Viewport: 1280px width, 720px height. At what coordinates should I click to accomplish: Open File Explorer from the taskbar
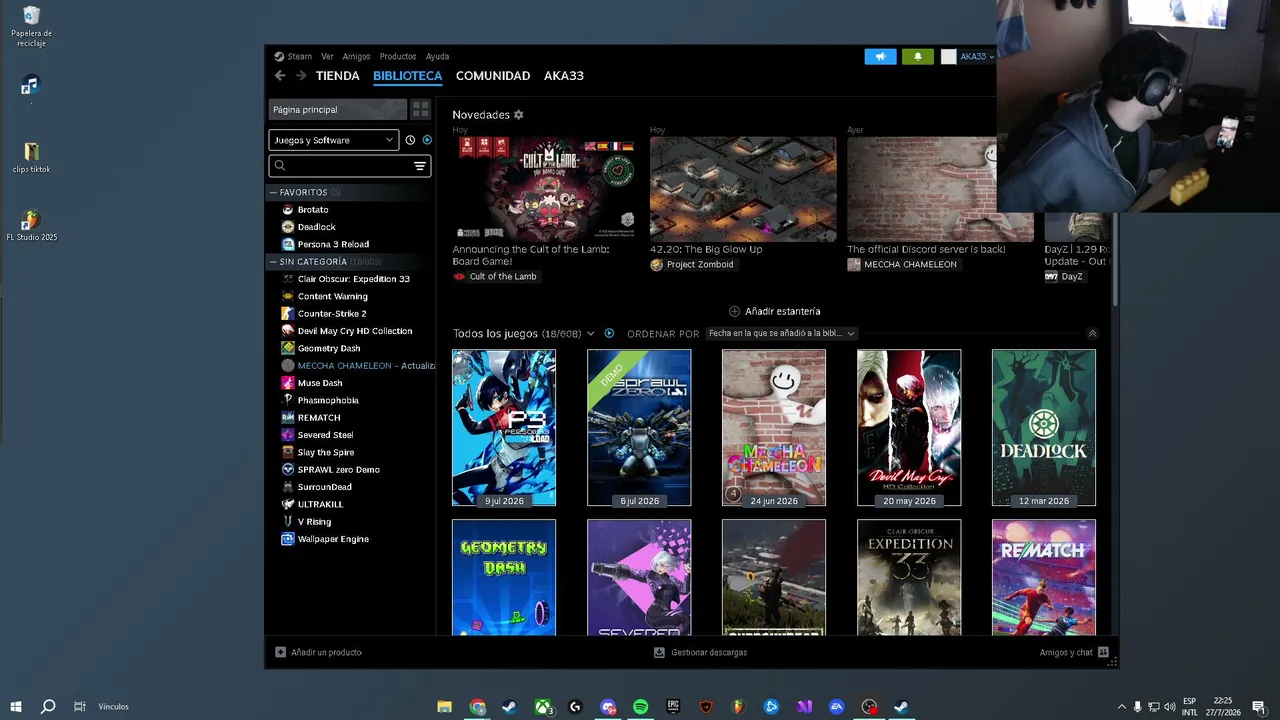pyautogui.click(x=445, y=707)
